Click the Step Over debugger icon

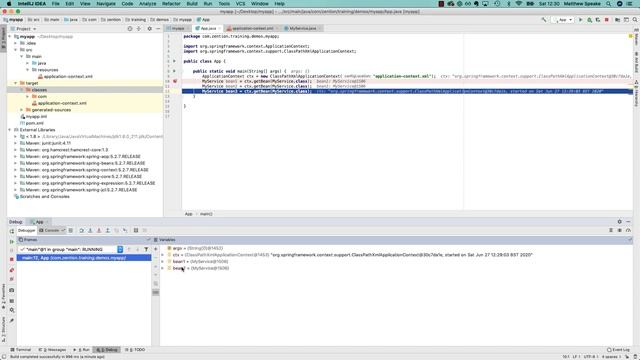[x=81, y=231]
